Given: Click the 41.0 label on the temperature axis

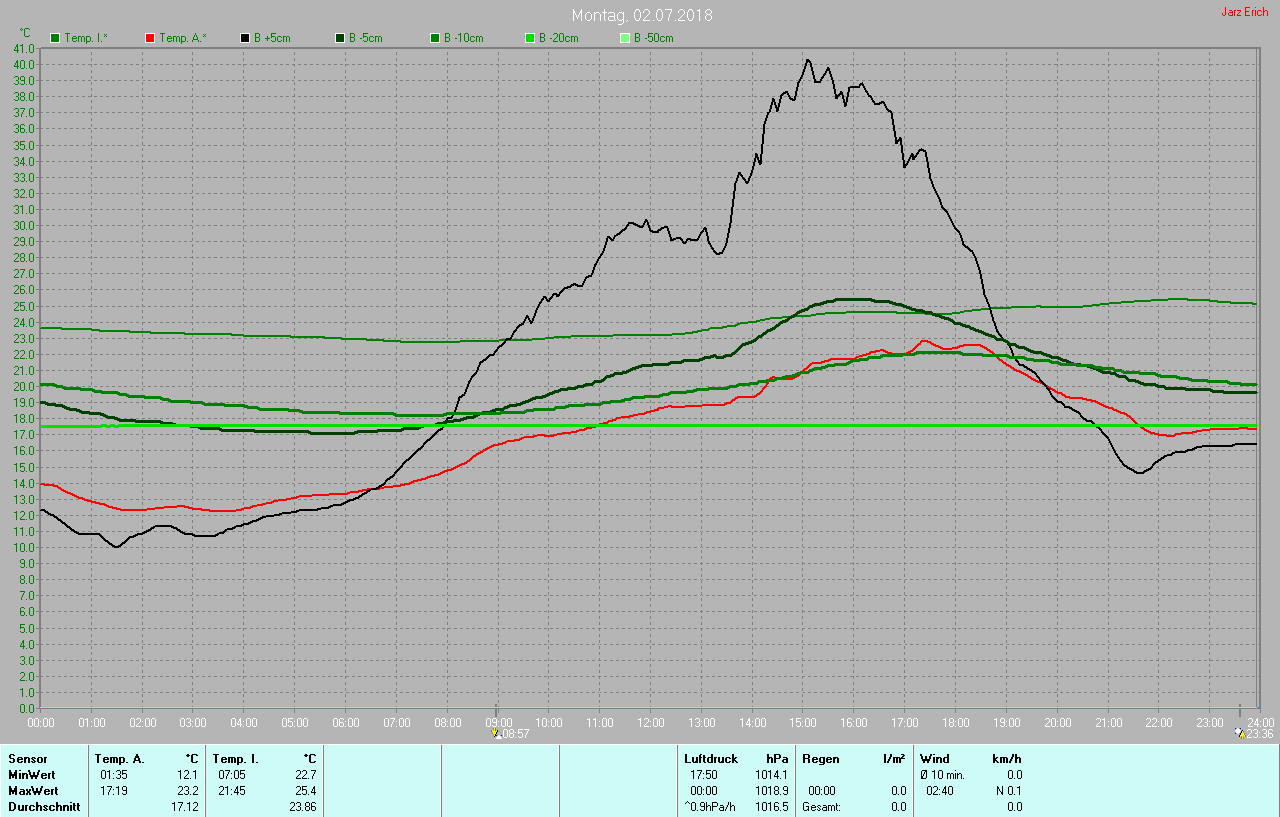Looking at the screenshot, I should pos(24,48).
